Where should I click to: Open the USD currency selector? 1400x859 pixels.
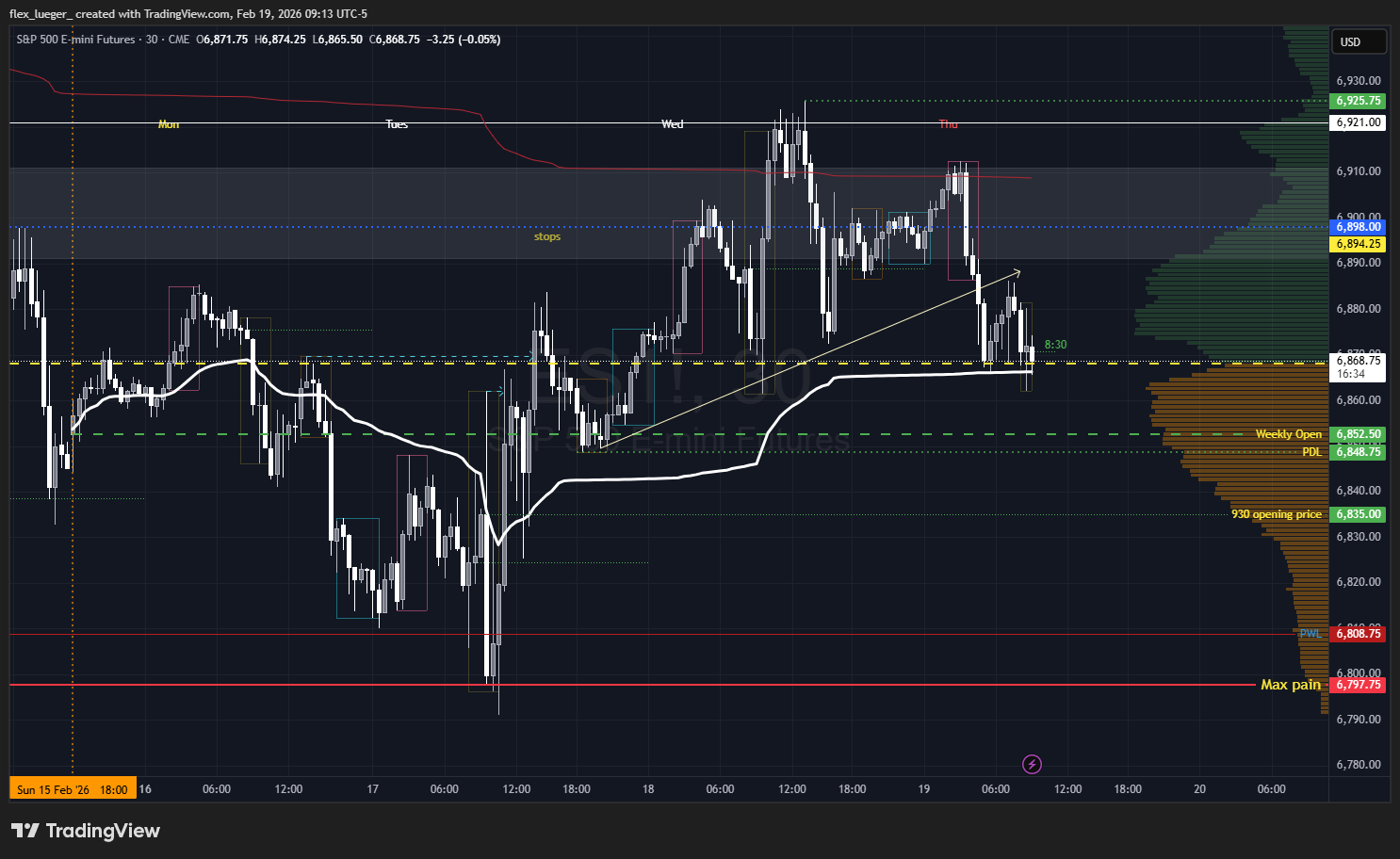click(1358, 41)
